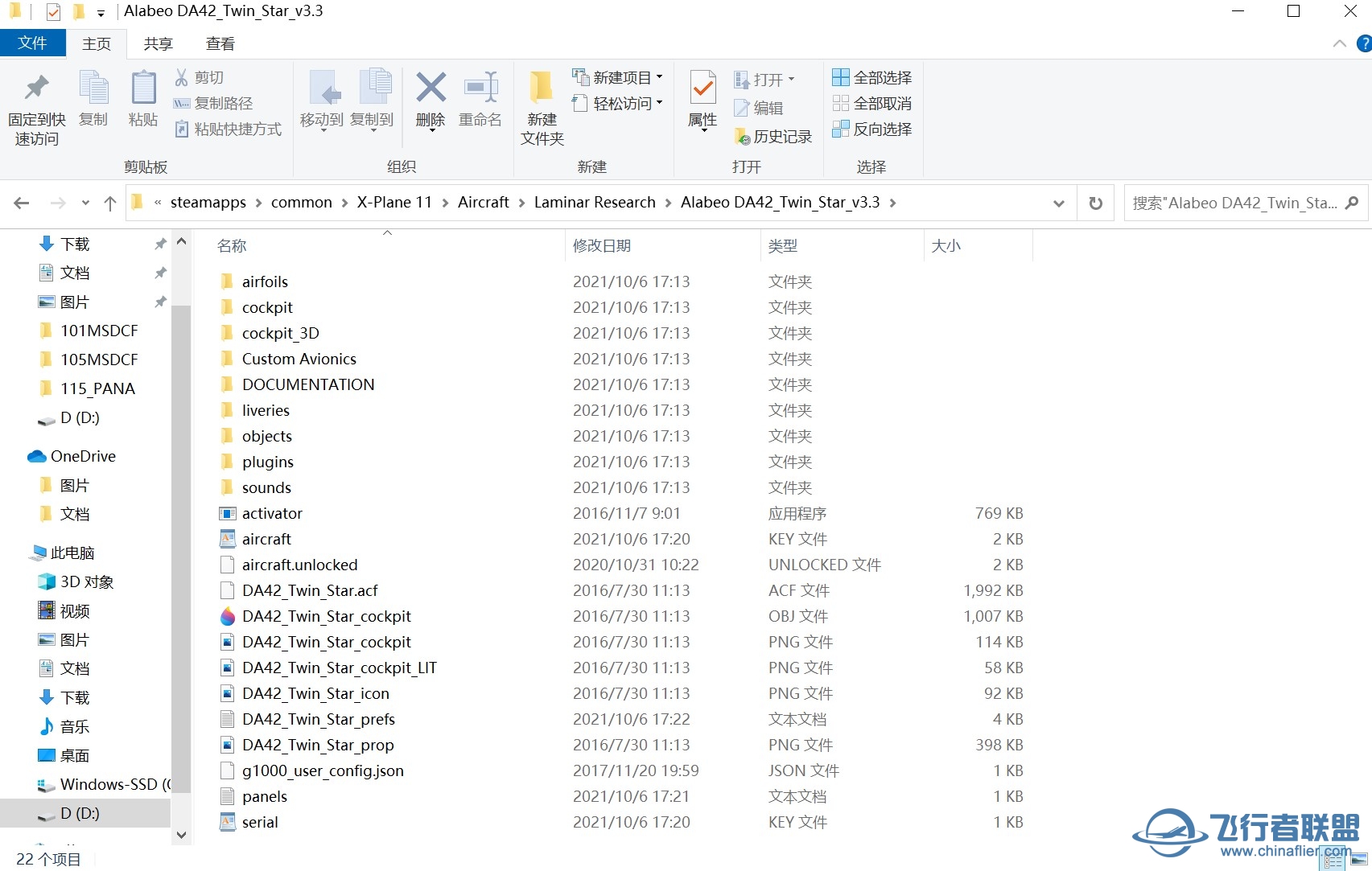Expand breadcrumb chevron after Aircraft
1372x871 pixels.
tap(521, 203)
